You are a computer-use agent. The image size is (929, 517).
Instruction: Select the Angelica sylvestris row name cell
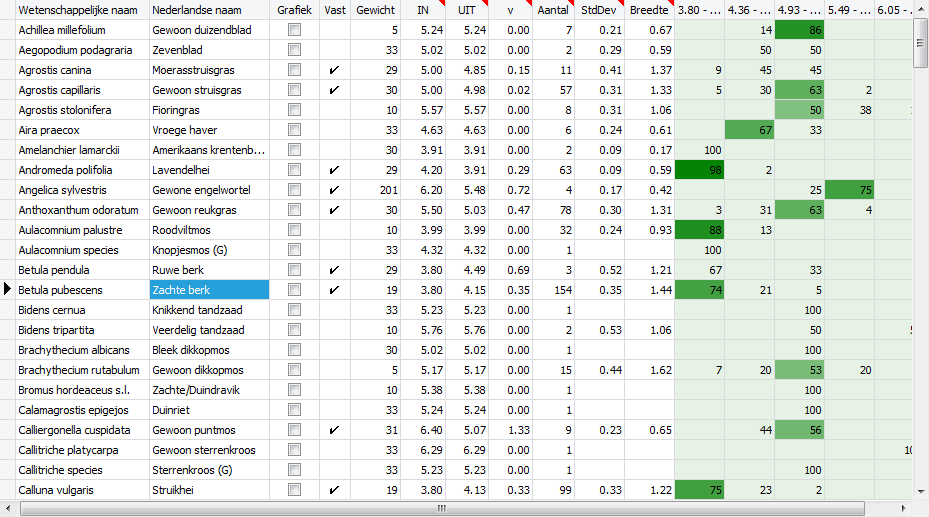coord(81,190)
